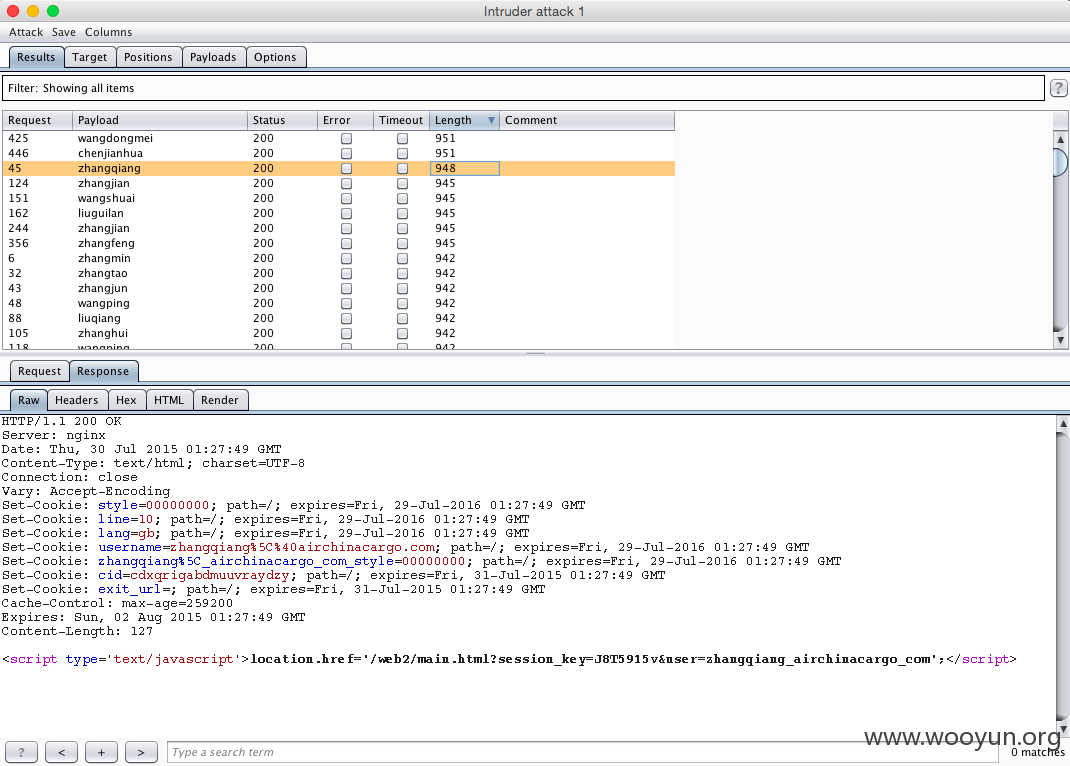
Task: Go to next search match arrow
Action: (141, 752)
